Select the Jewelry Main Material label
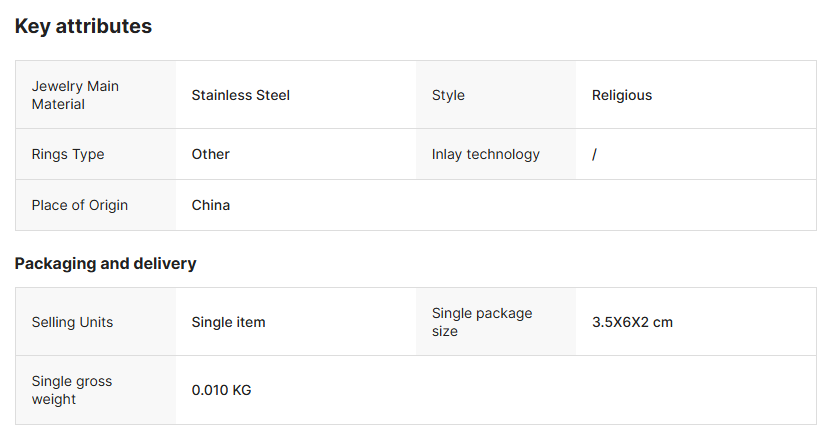Viewport: 819px width, 432px height. pyautogui.click(x=75, y=95)
